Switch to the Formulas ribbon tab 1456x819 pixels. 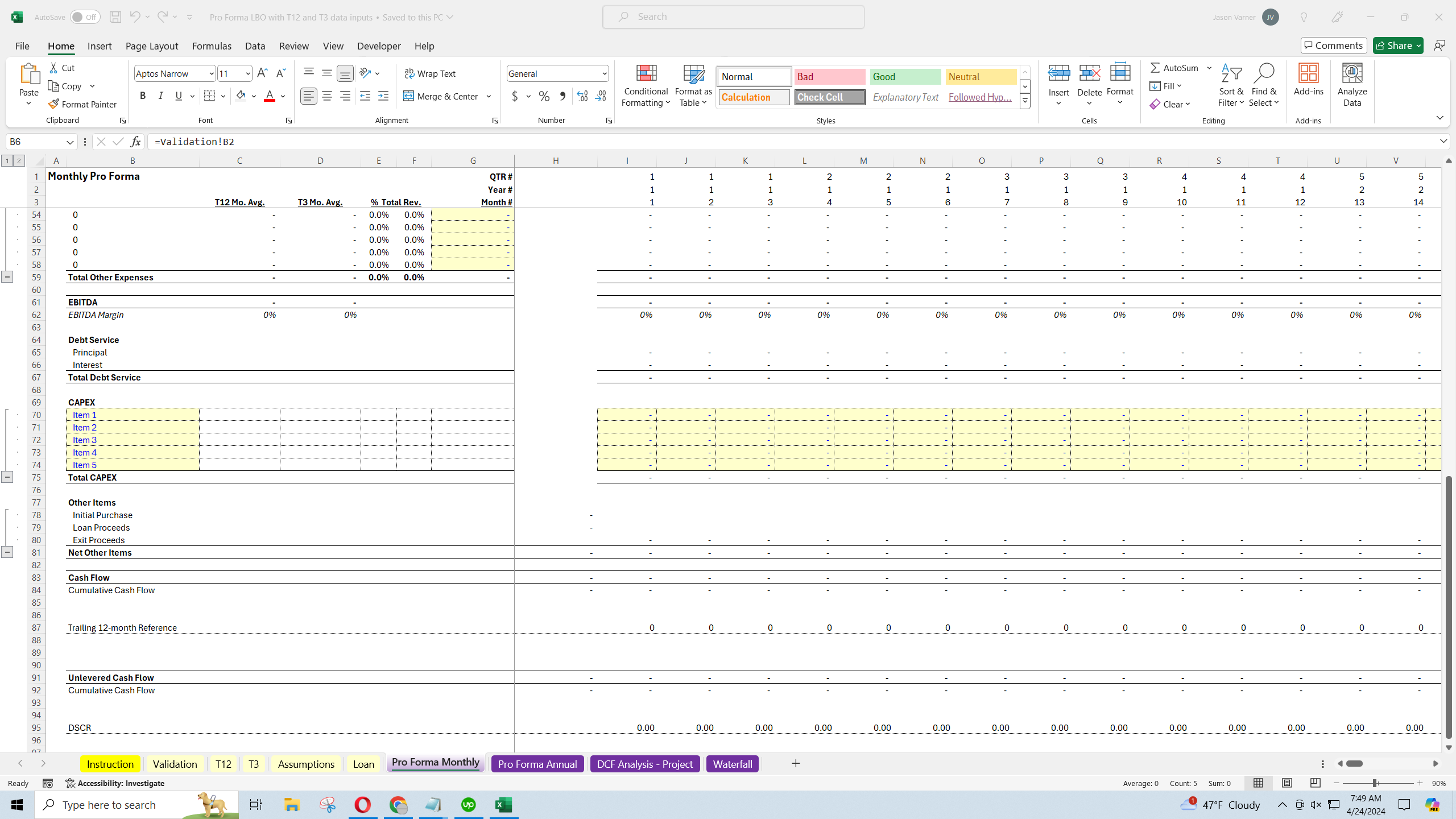pos(212,45)
